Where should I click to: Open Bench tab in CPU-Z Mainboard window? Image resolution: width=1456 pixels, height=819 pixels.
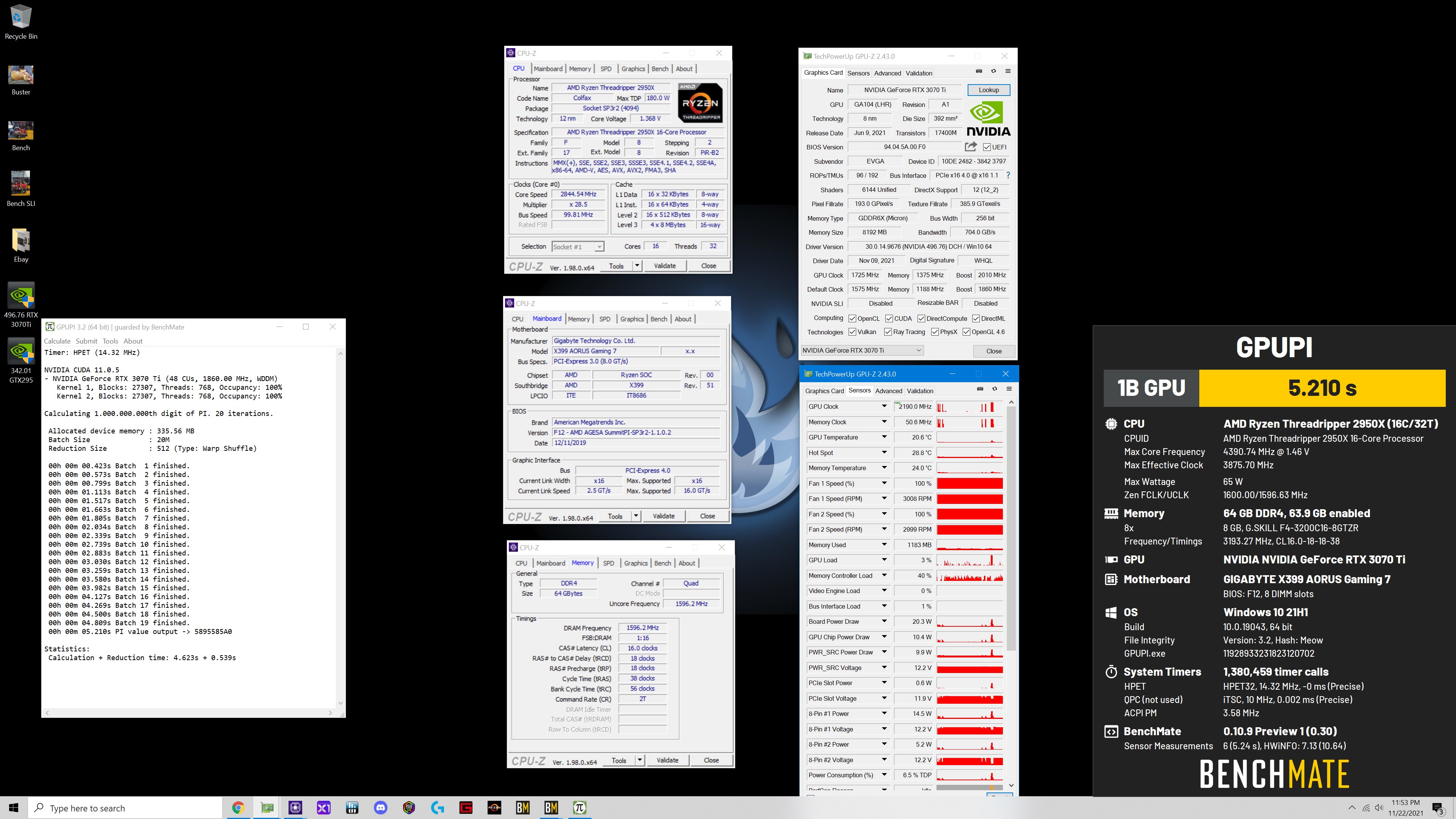[659, 319]
